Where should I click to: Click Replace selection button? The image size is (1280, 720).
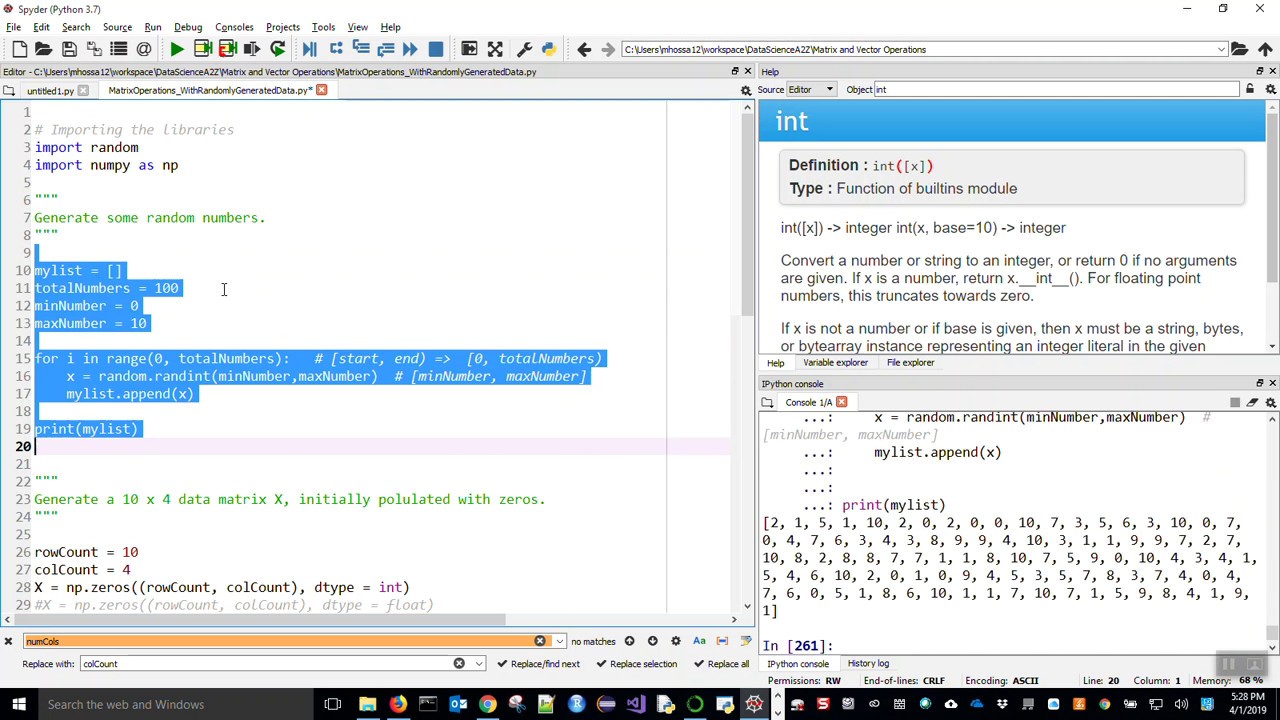[x=636, y=663]
